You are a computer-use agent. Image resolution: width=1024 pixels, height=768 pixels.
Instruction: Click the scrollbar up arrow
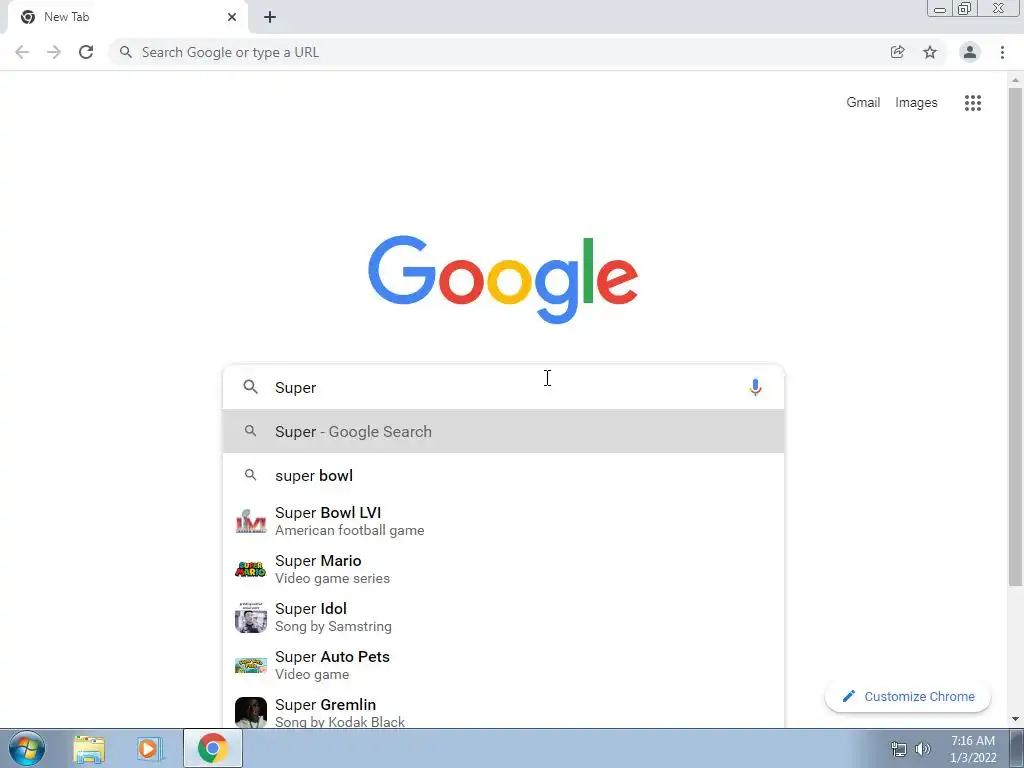(x=1015, y=80)
